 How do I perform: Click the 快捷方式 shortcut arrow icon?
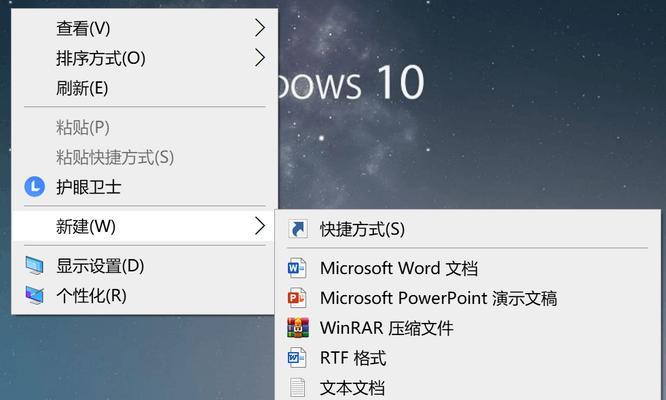pyautogui.click(x=298, y=229)
